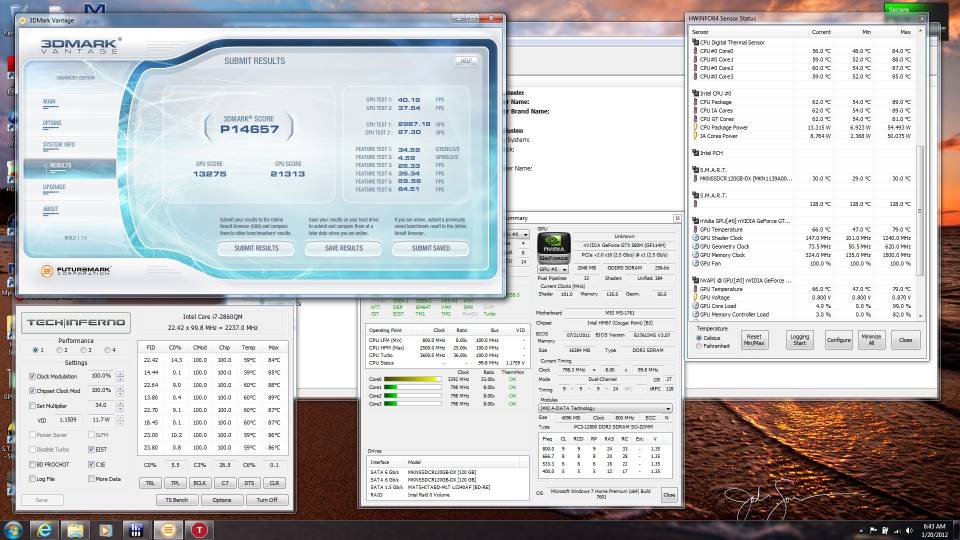
Task: Click Configure button in HWiNFO
Action: pyautogui.click(x=839, y=340)
